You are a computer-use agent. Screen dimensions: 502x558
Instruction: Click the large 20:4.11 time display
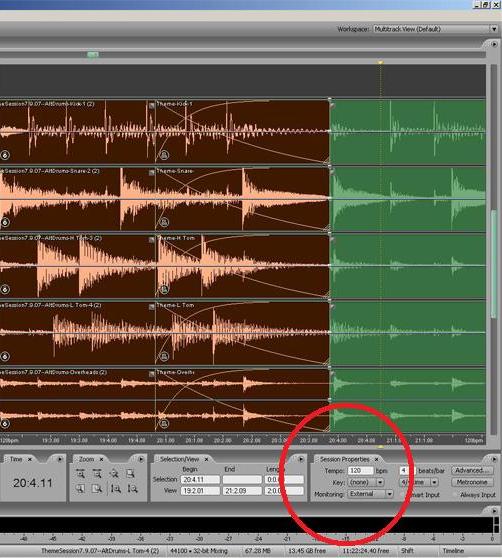coord(33,483)
